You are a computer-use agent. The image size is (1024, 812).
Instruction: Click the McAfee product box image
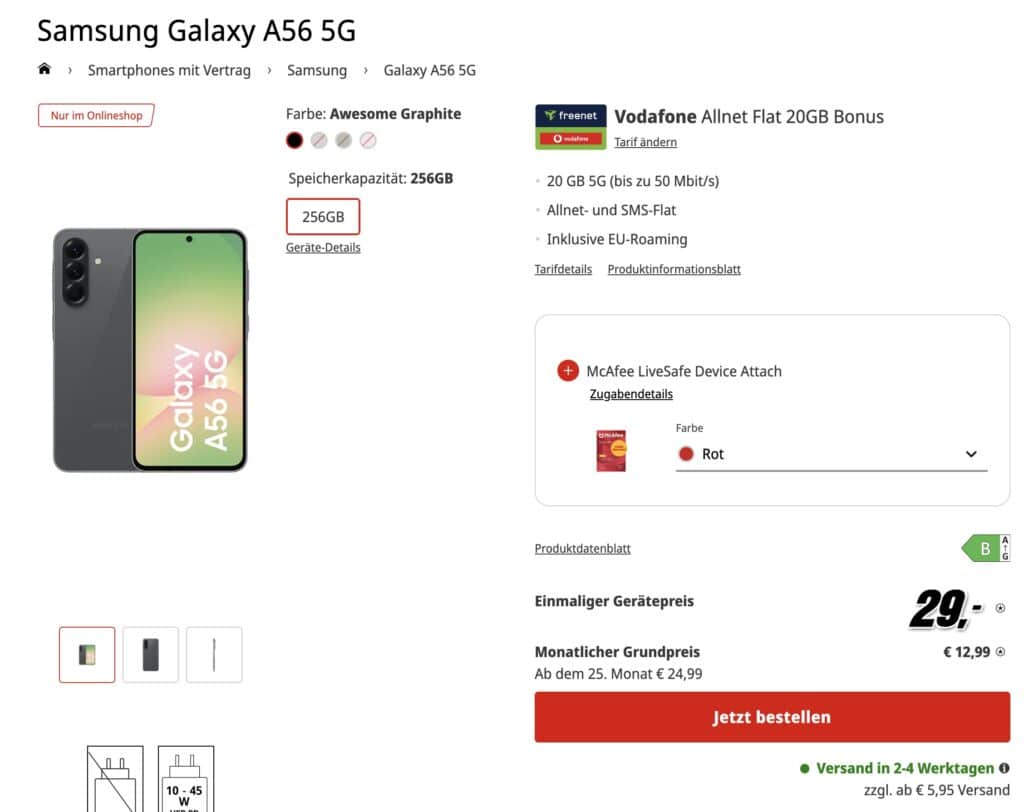[x=610, y=451]
